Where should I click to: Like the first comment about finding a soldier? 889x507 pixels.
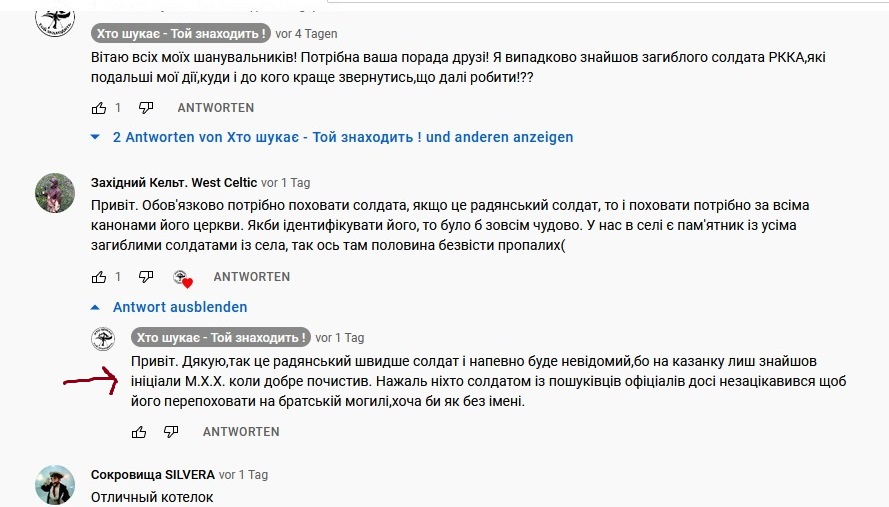click(99, 107)
